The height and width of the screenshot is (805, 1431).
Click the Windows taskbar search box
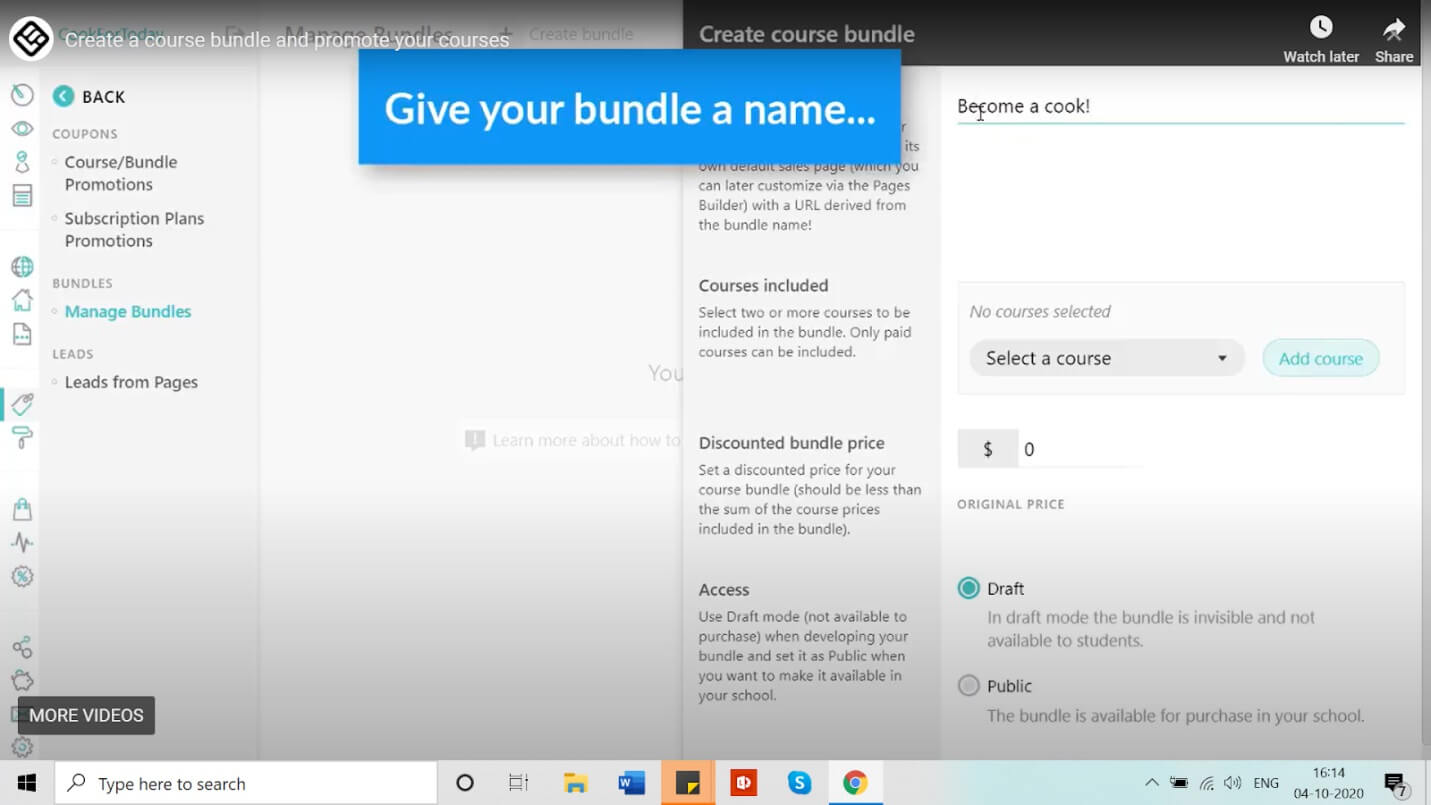tap(246, 783)
